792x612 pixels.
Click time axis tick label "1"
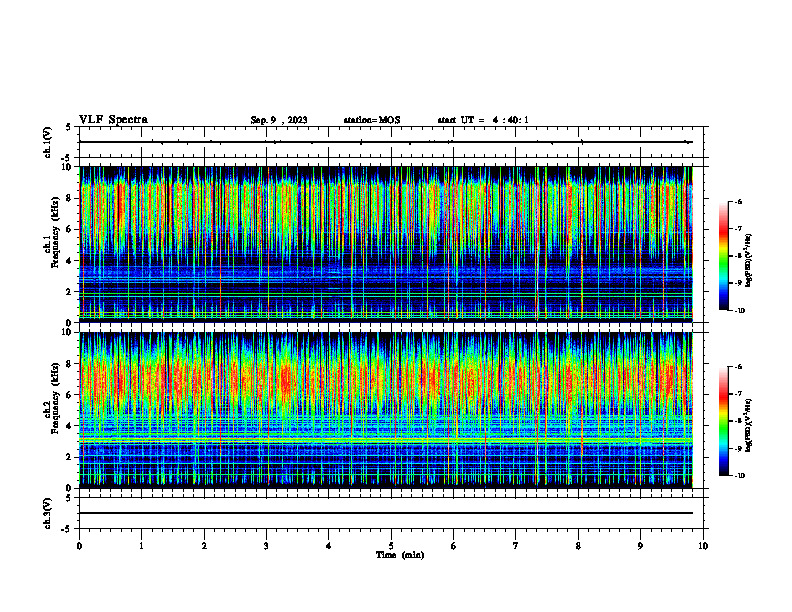point(141,546)
